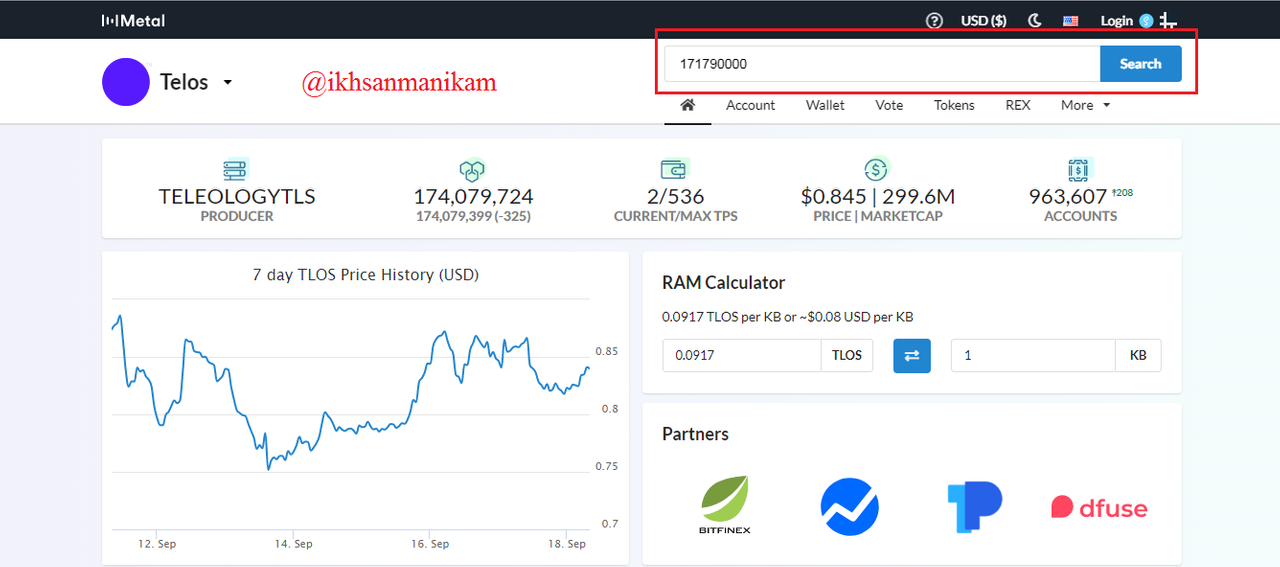Image resolution: width=1280 pixels, height=567 pixels.
Task: Open the Wallet tab
Action: 825,105
